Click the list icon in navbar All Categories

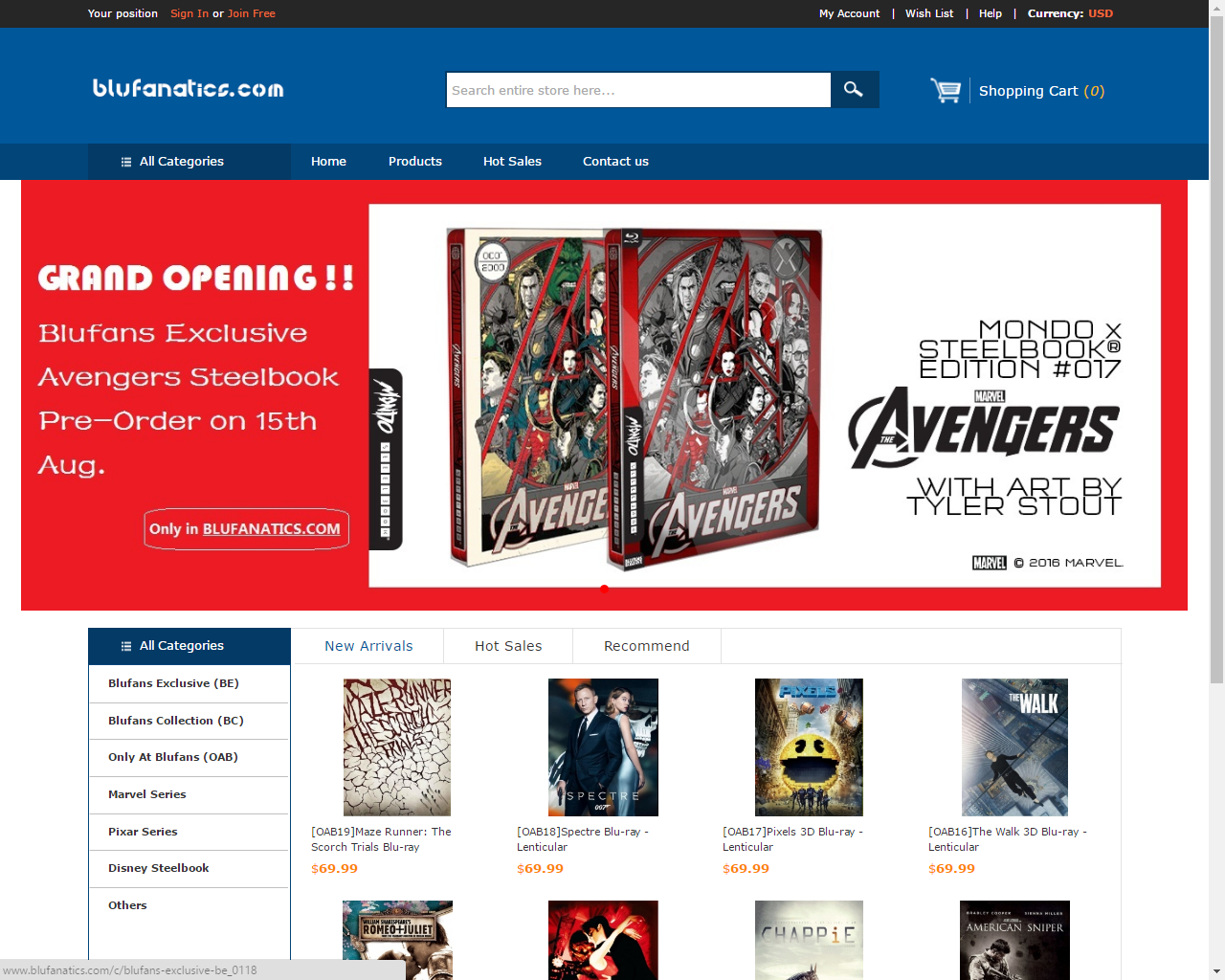[x=126, y=162]
